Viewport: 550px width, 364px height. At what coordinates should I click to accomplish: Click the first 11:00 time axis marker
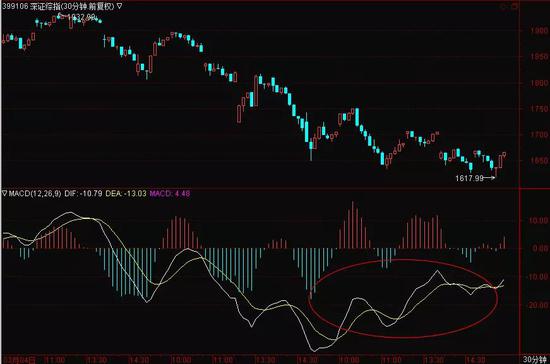click(55, 360)
